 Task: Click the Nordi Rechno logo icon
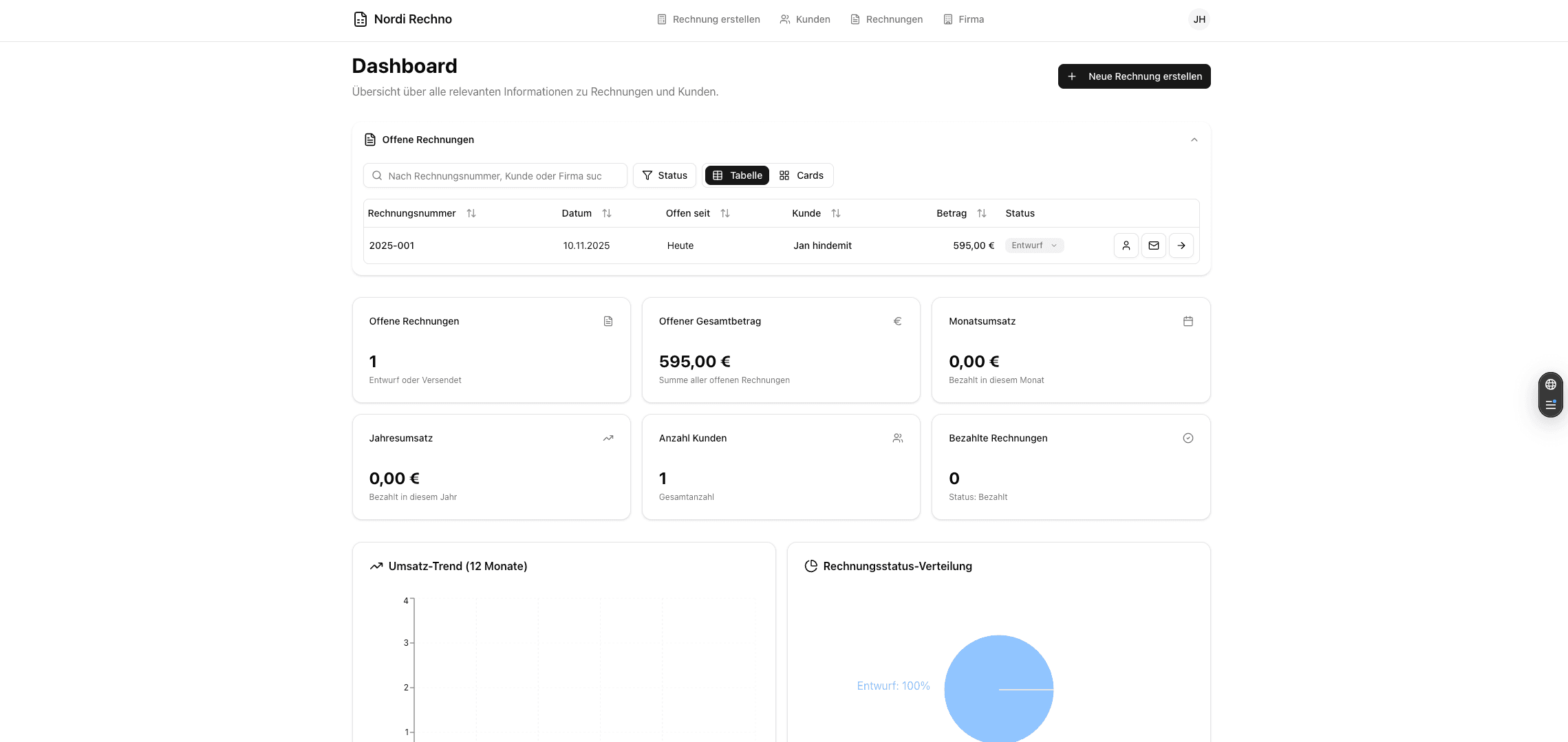[360, 19]
